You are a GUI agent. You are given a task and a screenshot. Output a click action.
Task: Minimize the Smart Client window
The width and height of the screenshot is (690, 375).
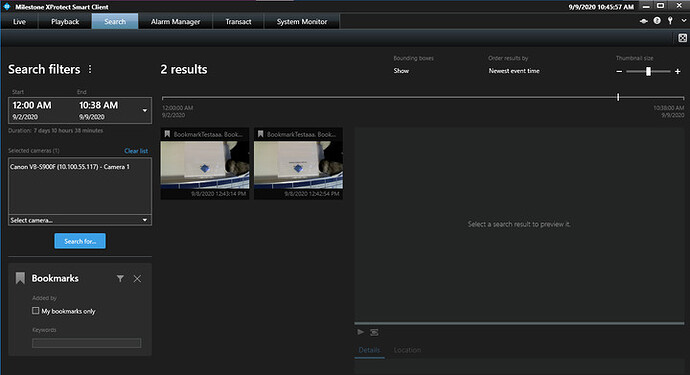(x=646, y=7)
